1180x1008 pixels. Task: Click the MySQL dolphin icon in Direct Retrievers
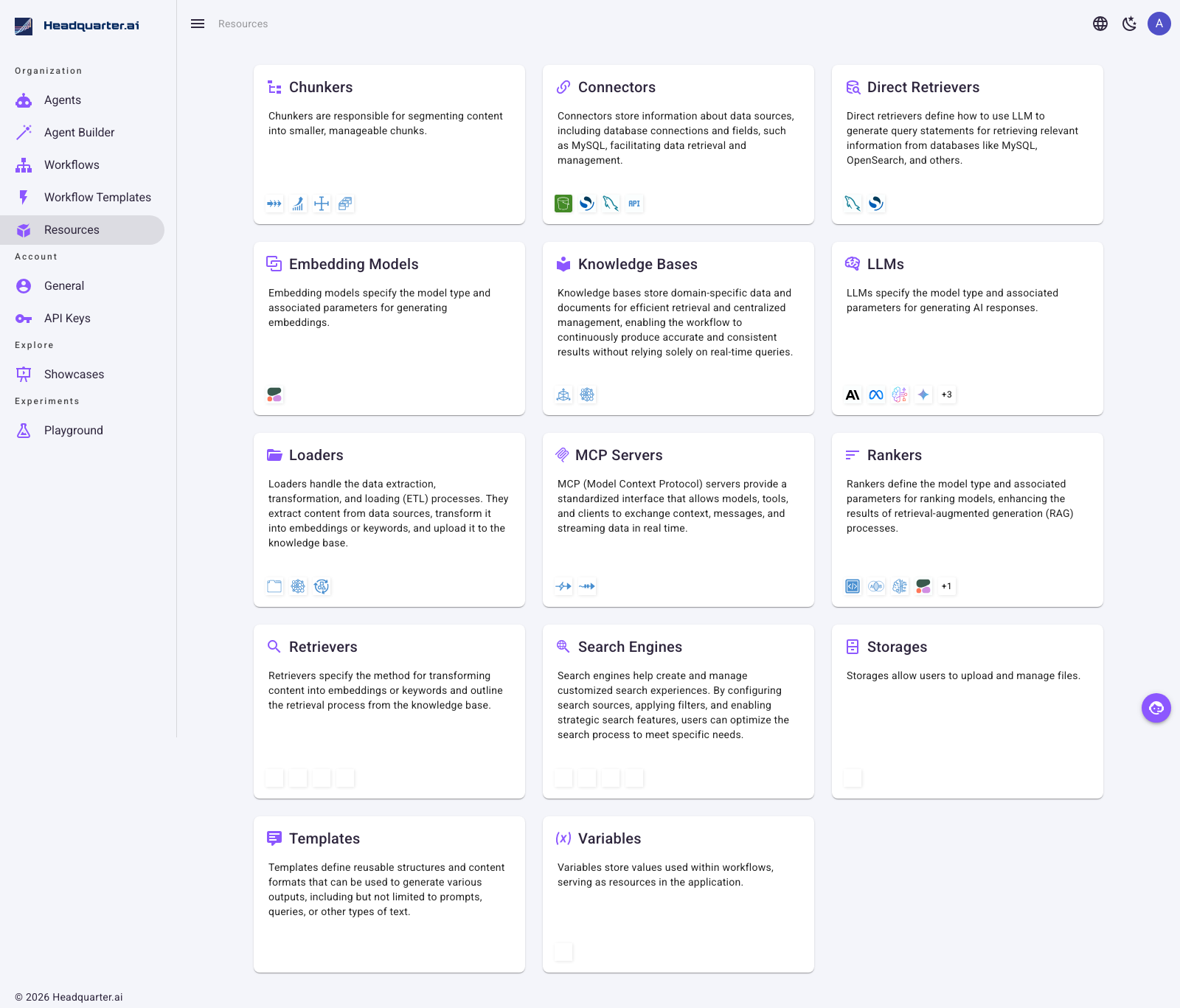[x=853, y=204]
